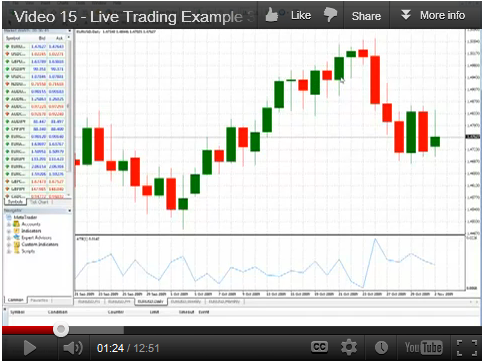Click the Custom Indicators icon

point(16,244)
